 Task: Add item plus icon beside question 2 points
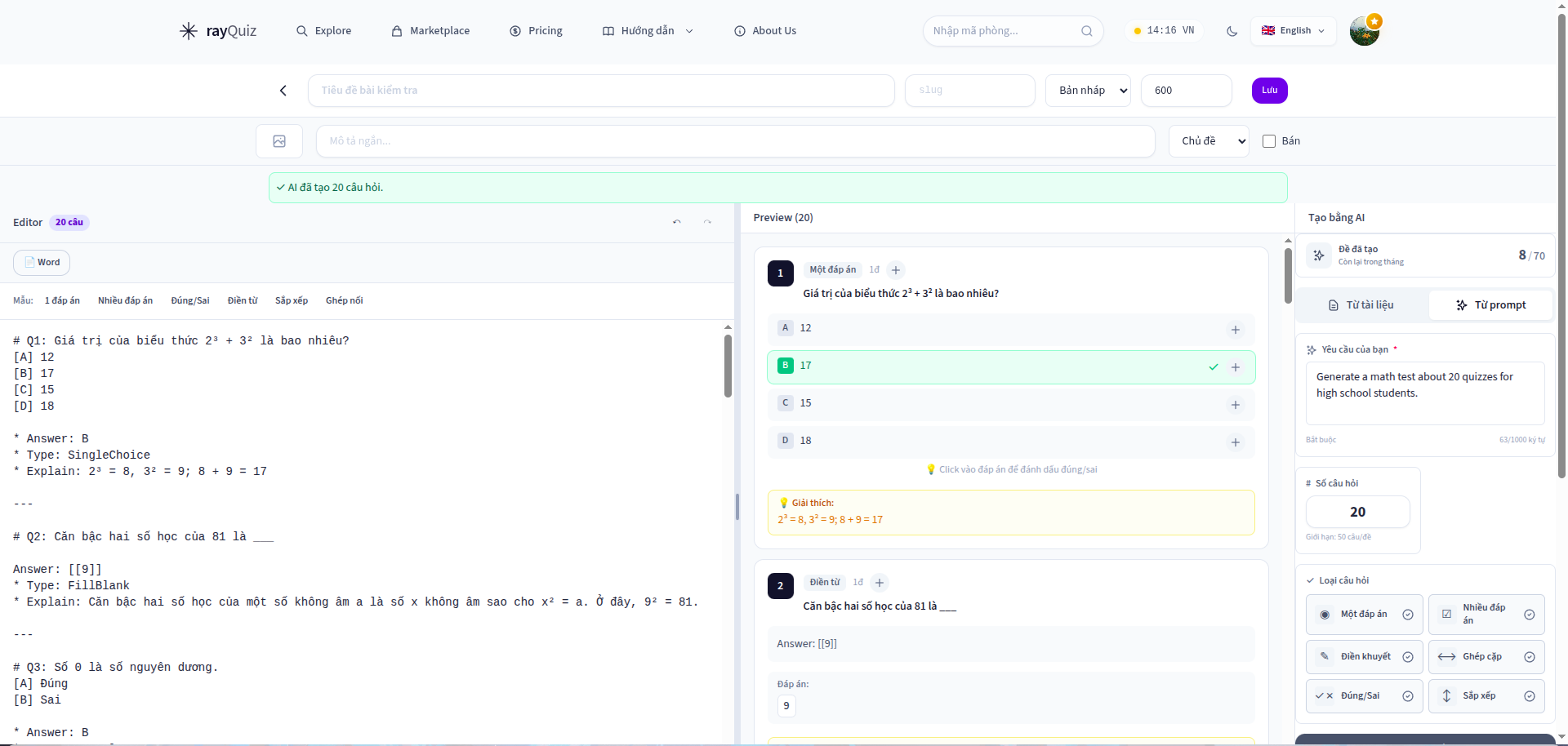point(880,583)
